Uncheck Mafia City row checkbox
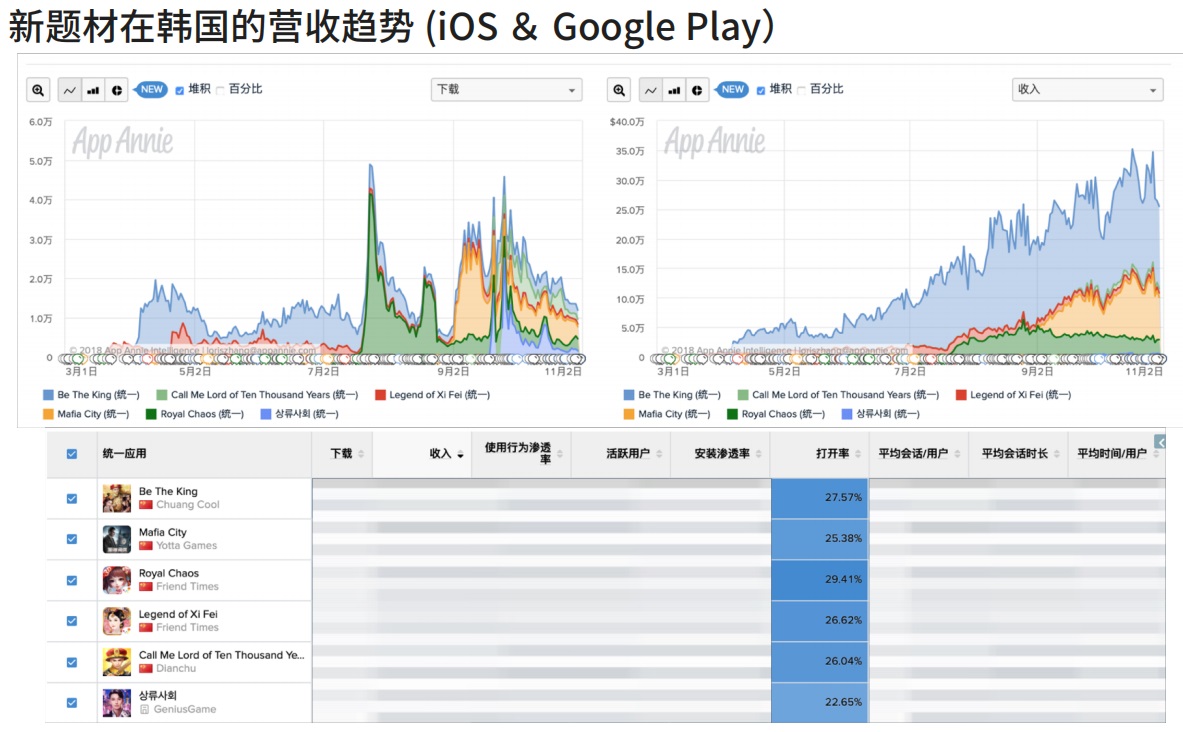1183x732 pixels. point(72,540)
